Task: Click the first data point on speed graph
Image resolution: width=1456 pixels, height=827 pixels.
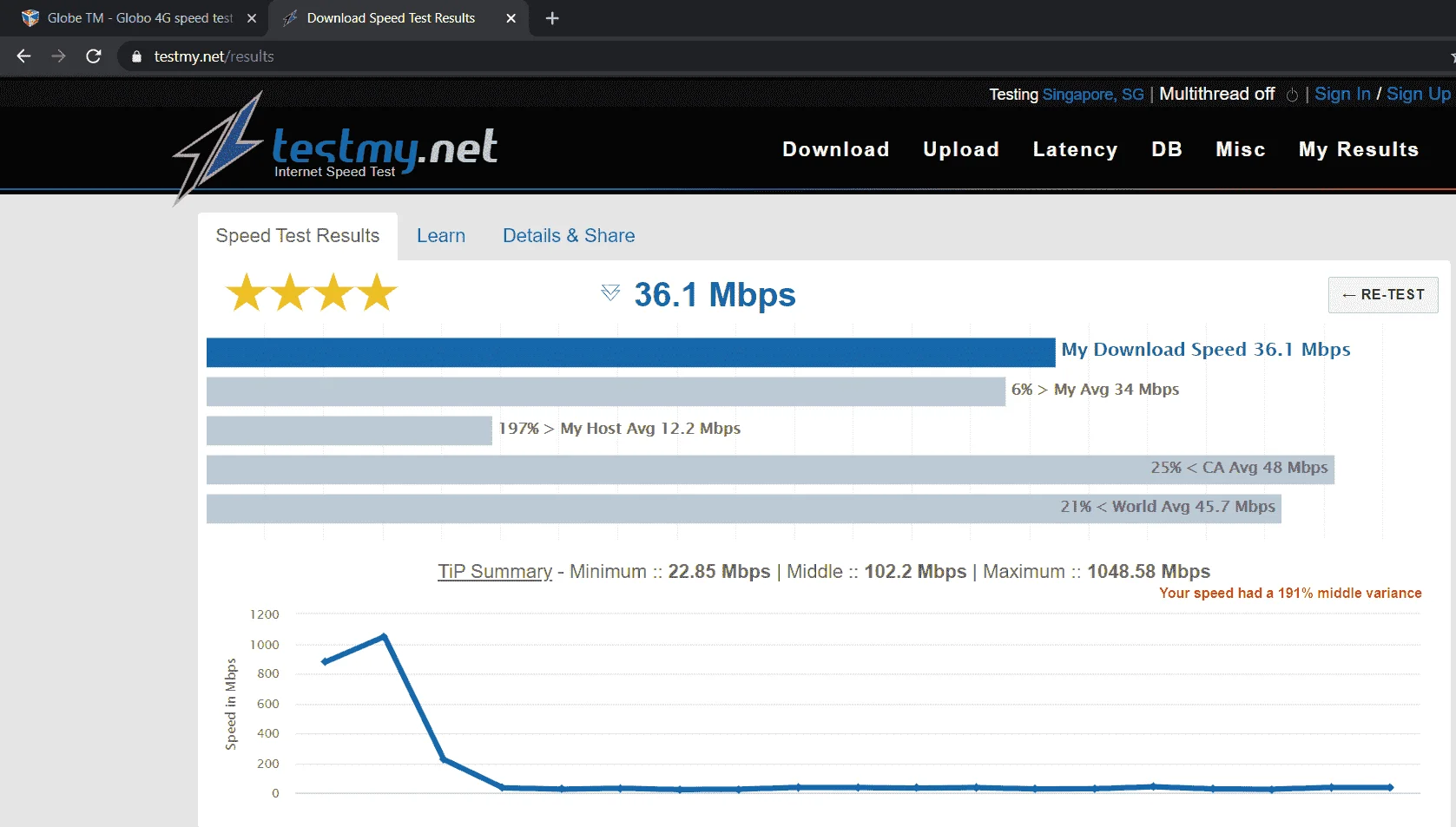Action: click(x=325, y=662)
